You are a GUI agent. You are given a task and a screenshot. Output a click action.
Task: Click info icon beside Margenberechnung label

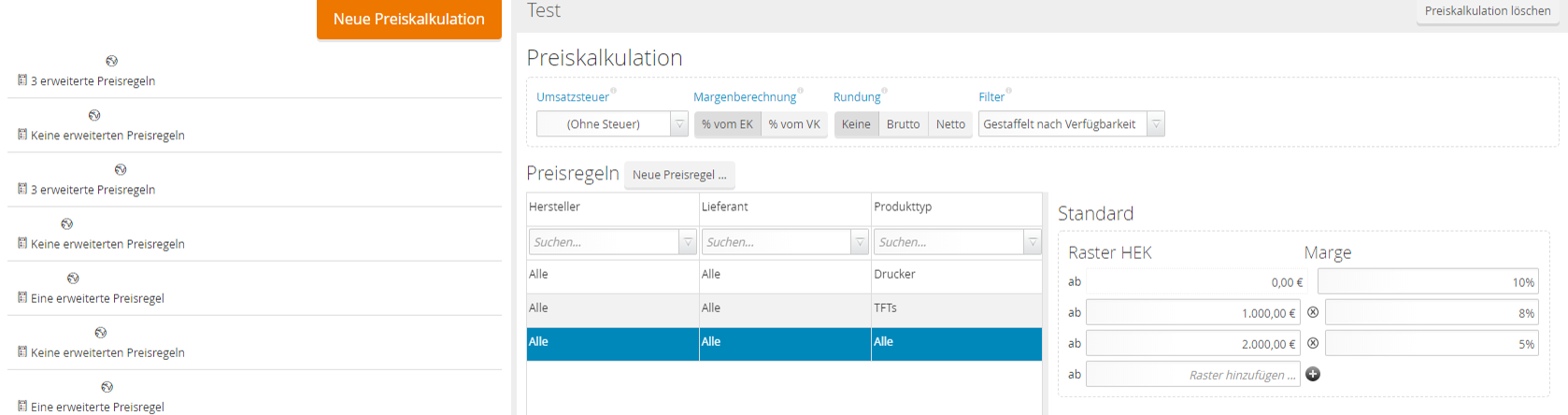(801, 91)
